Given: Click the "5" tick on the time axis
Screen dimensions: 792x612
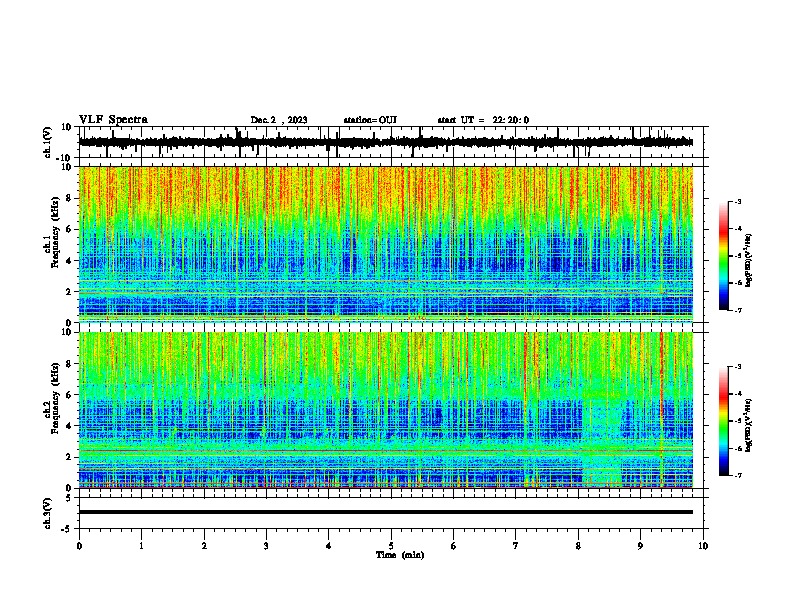Looking at the screenshot, I should pyautogui.click(x=391, y=546).
